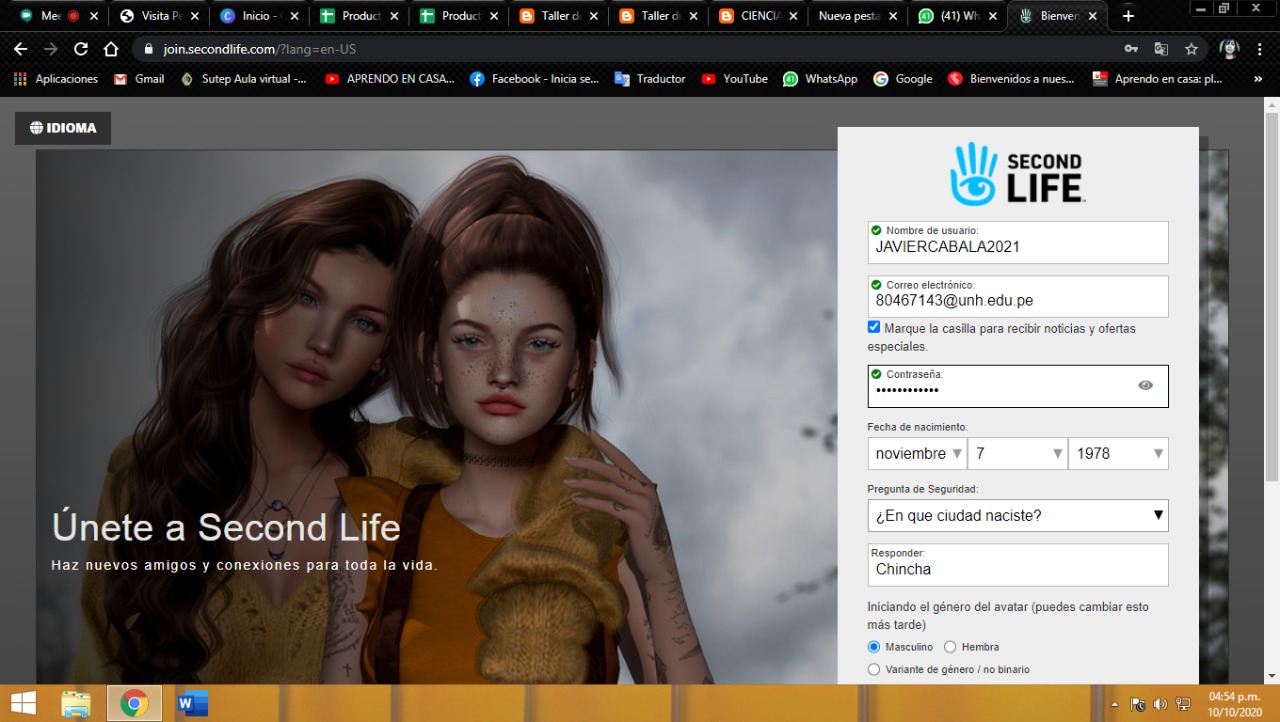The image size is (1280, 722).
Task: Open the password manager key icon
Action: click(x=1131, y=48)
